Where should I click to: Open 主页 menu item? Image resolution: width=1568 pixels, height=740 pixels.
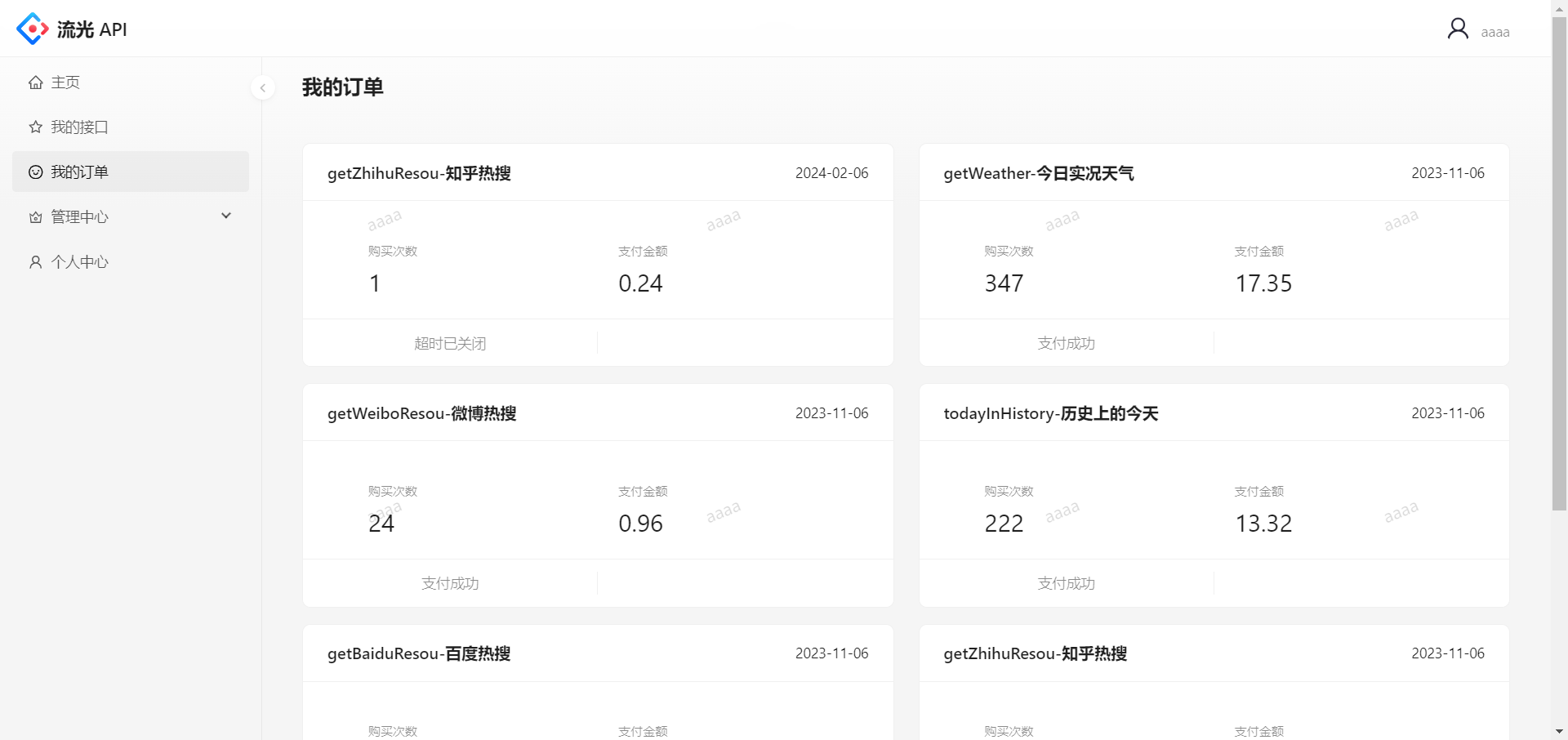(131, 82)
